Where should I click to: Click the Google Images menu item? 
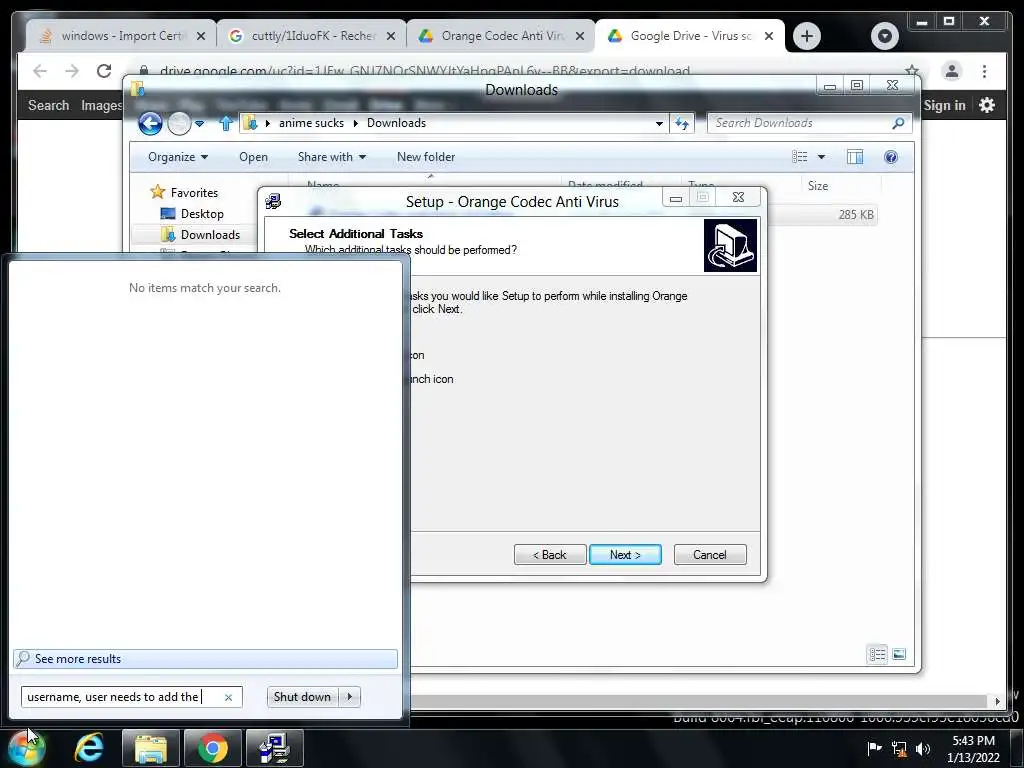click(101, 105)
